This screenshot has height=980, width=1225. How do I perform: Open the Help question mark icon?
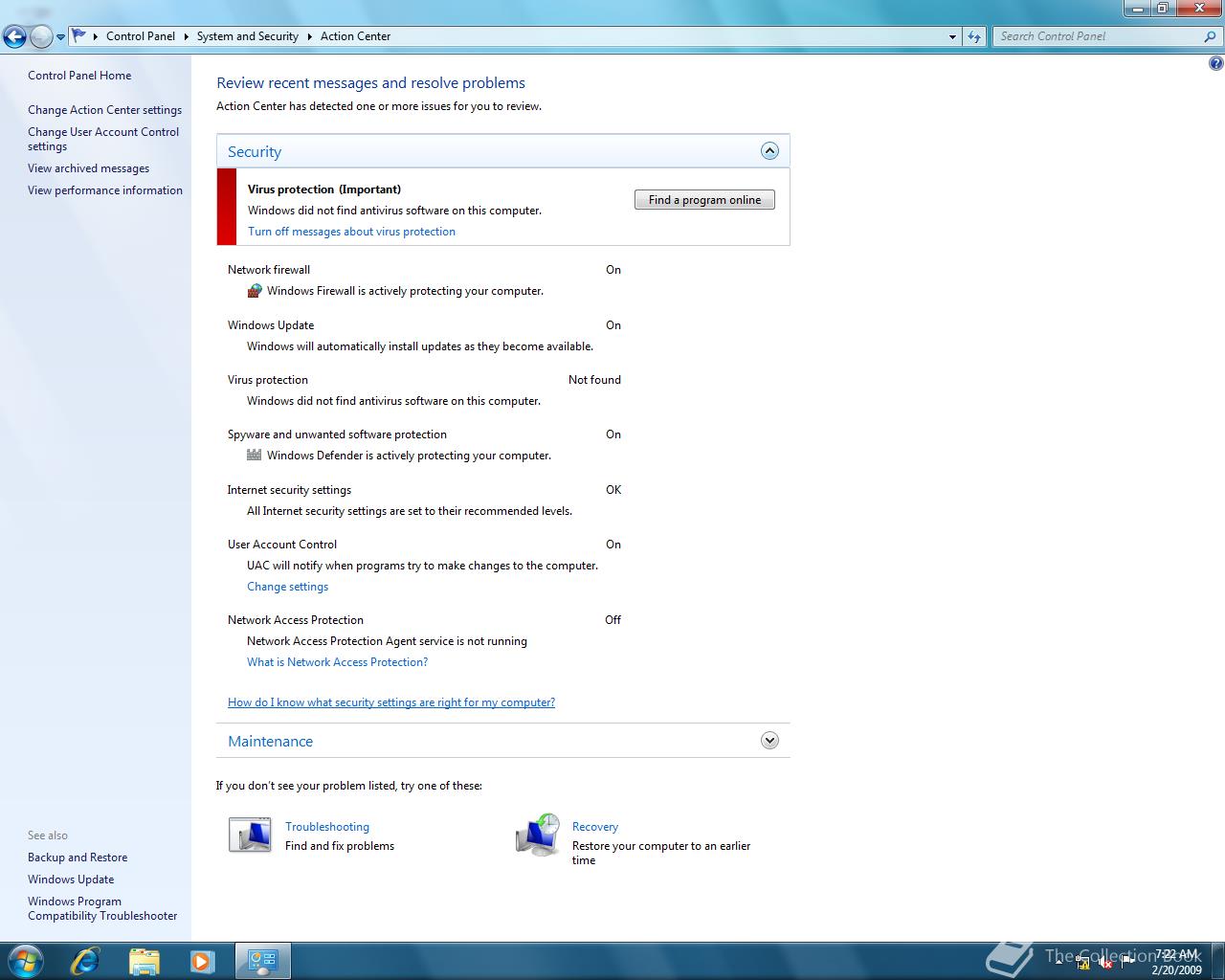coord(1215,64)
